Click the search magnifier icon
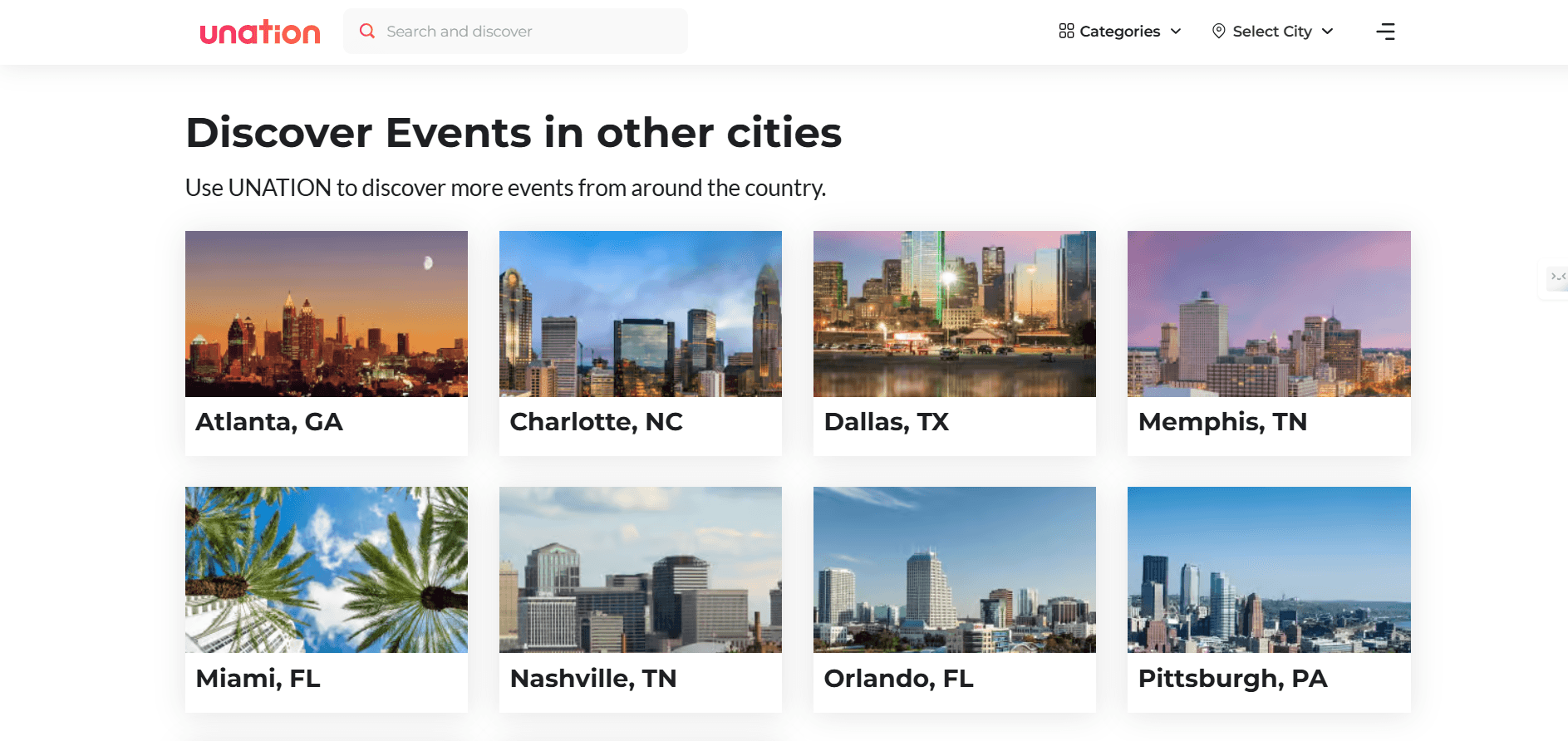This screenshot has width=1568, height=741. tap(366, 32)
